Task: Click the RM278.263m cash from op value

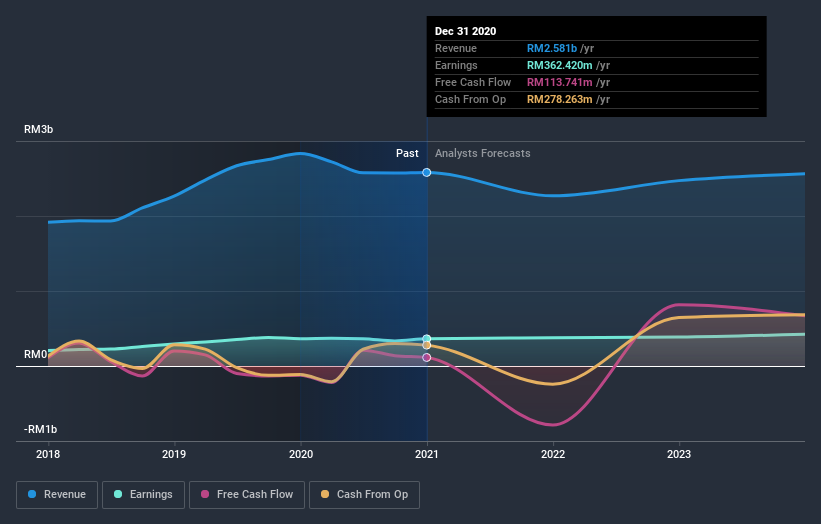Action: (x=560, y=99)
